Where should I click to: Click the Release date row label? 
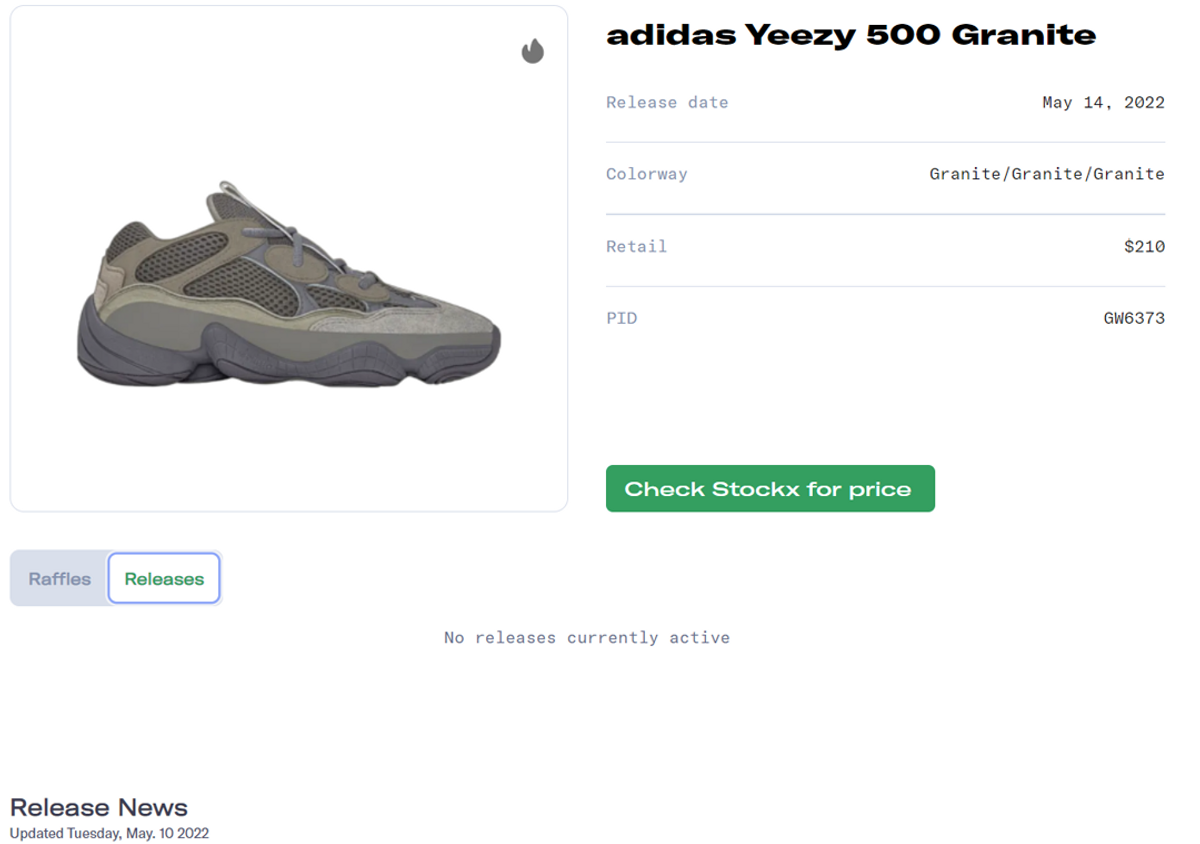[x=667, y=102]
